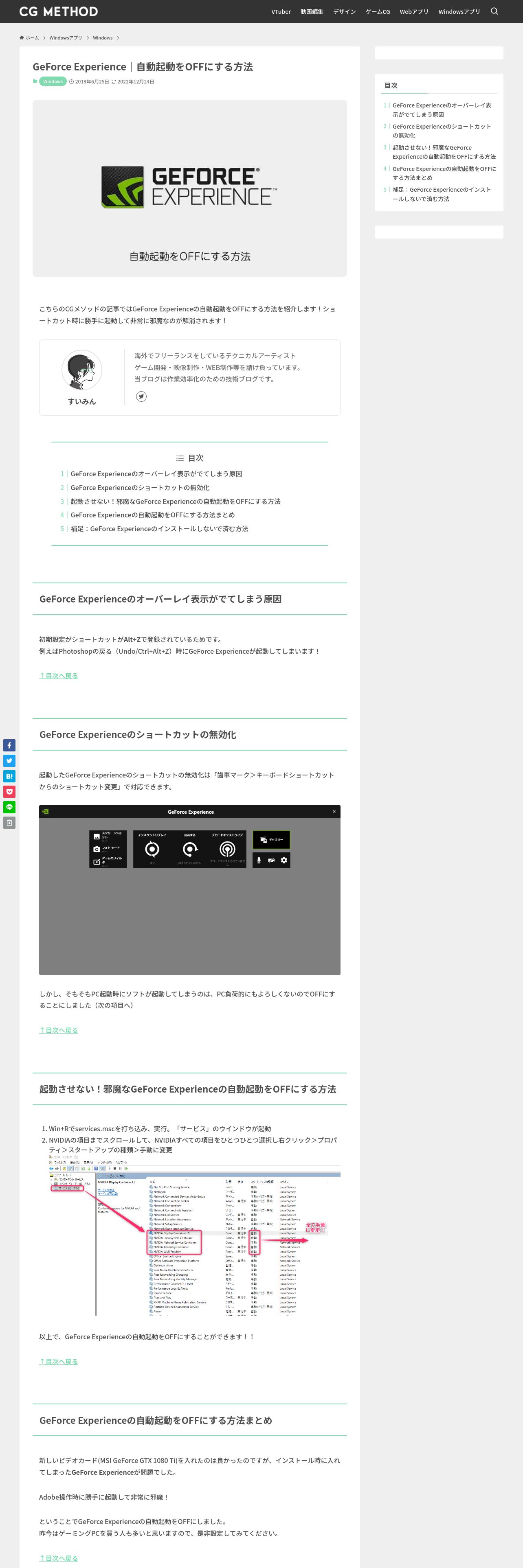
Task: Open ゲームCG menu item
Action: click(378, 11)
